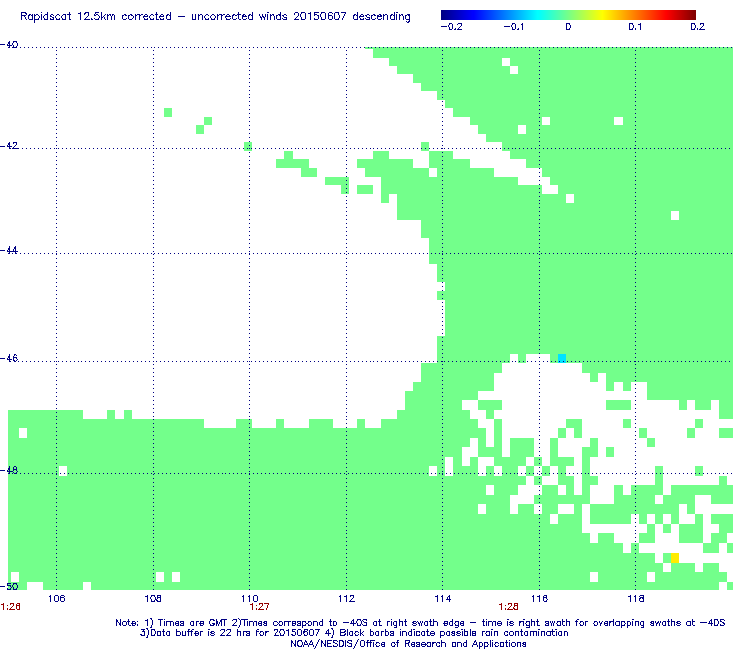Click the longitude label '114'
Image resolution: width=740 pixels, height=650 pixels.
click(x=443, y=599)
